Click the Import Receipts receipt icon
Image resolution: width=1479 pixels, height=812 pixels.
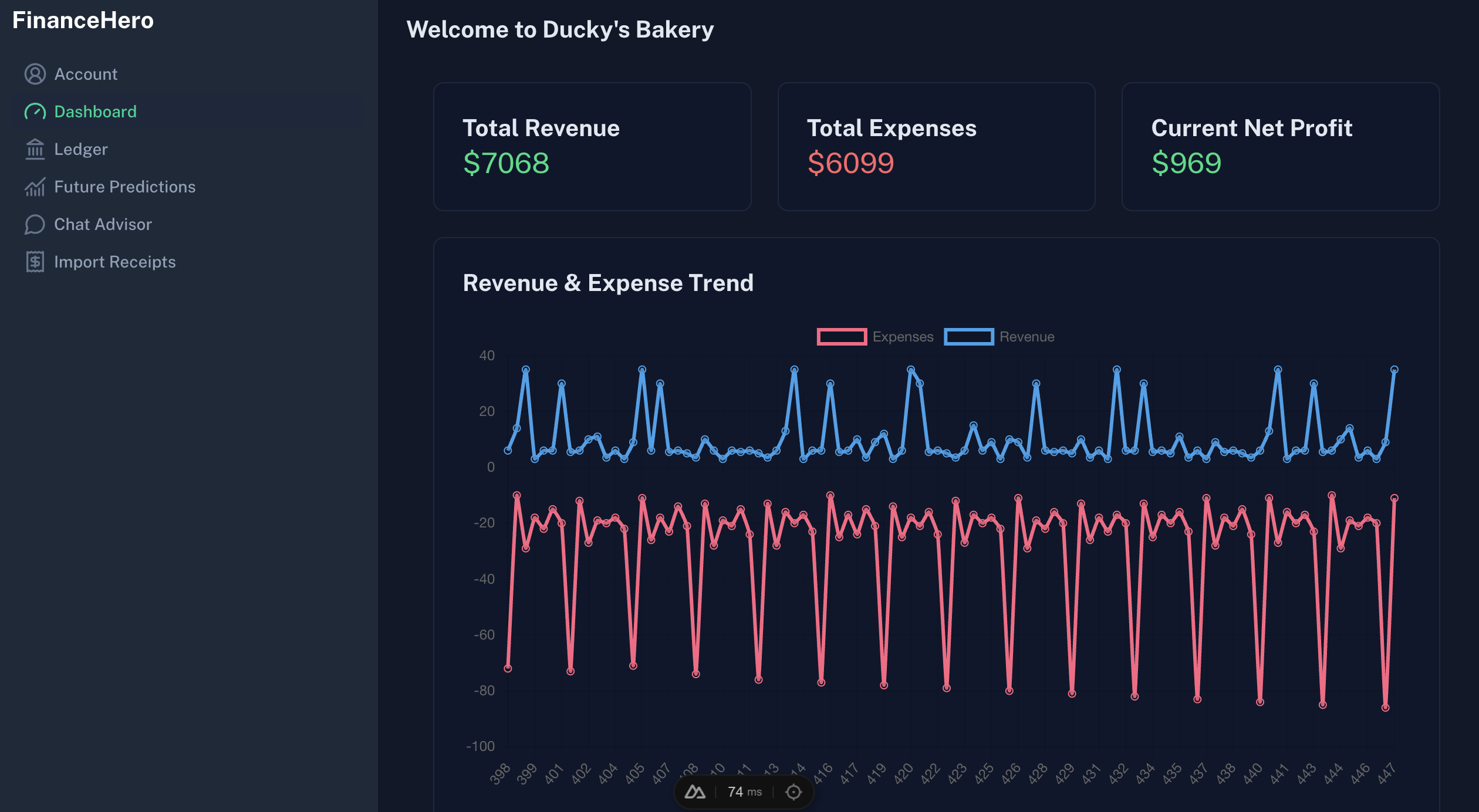35,262
